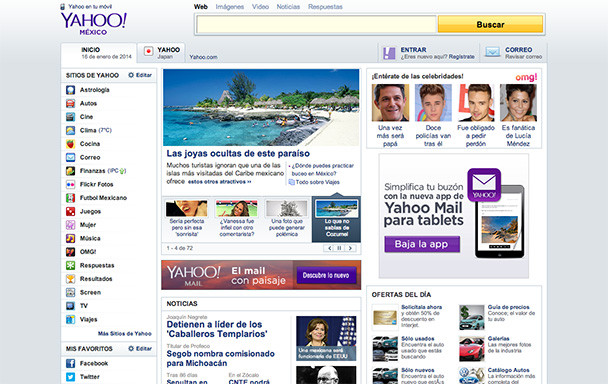
Task: Open the Facebook favorite icon
Action: pyautogui.click(x=70, y=363)
